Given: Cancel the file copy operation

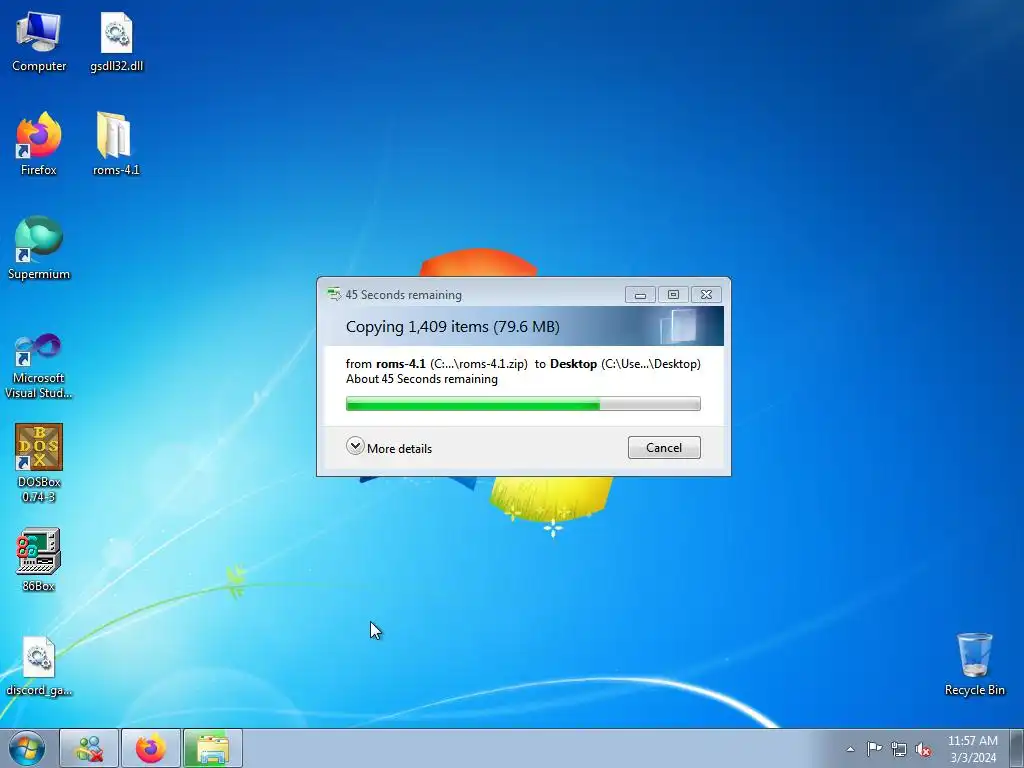Looking at the screenshot, I should coord(664,447).
